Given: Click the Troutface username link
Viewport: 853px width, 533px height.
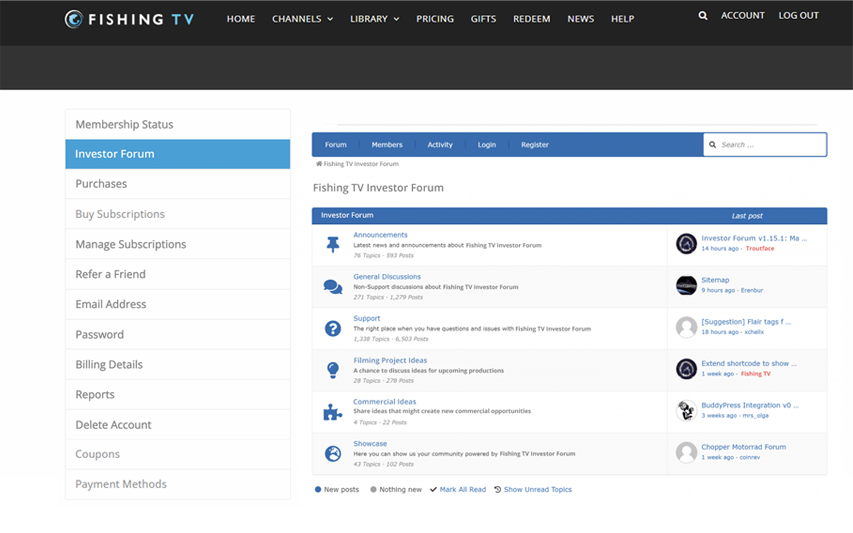Looking at the screenshot, I should pyautogui.click(x=759, y=249).
